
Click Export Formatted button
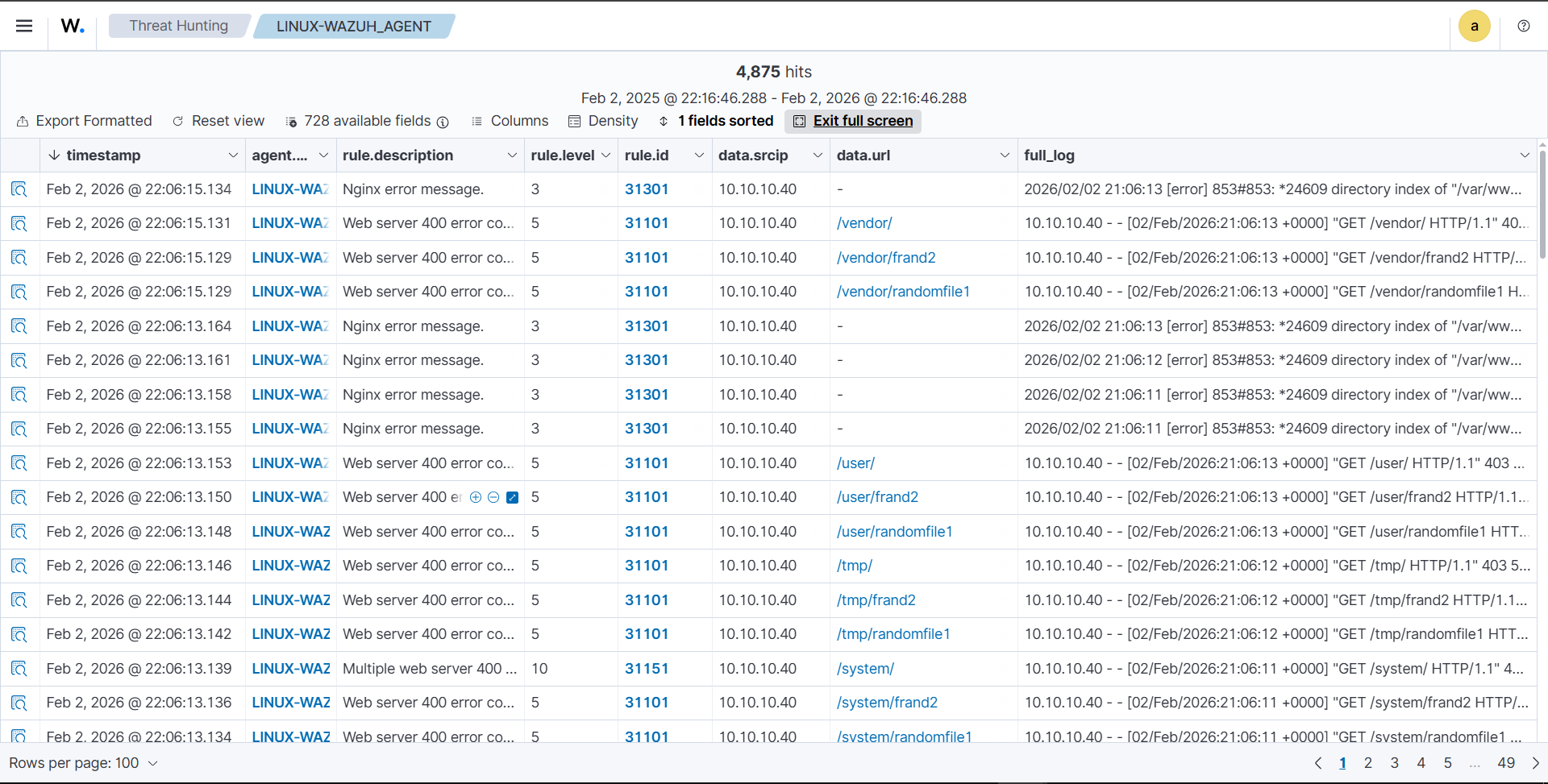(x=85, y=121)
